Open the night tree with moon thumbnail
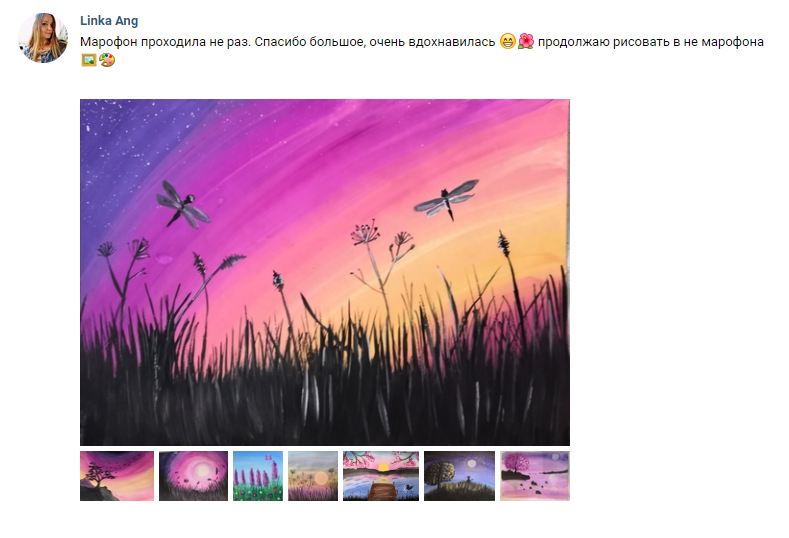Image resolution: width=789 pixels, height=538 pixels. pos(459,476)
